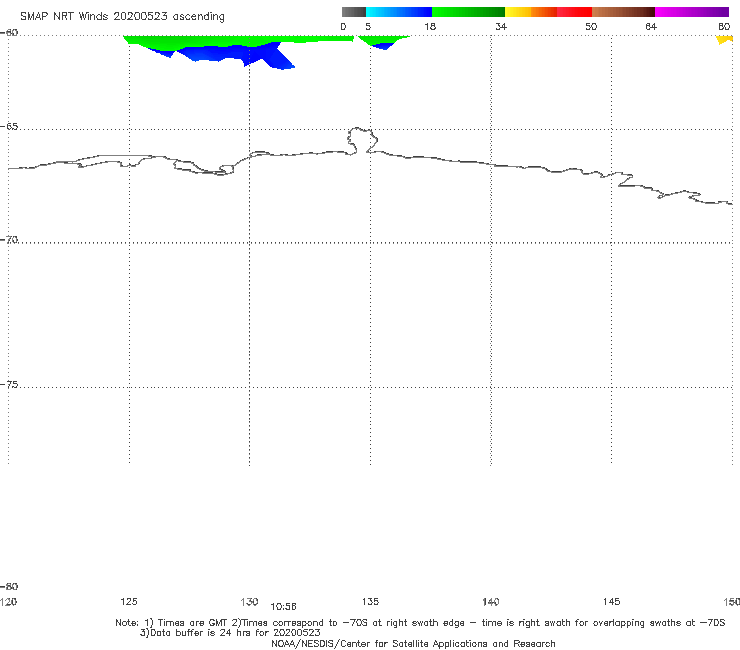The height and width of the screenshot is (650, 740).
Task: Click longitude label 125
Action: coord(129,601)
